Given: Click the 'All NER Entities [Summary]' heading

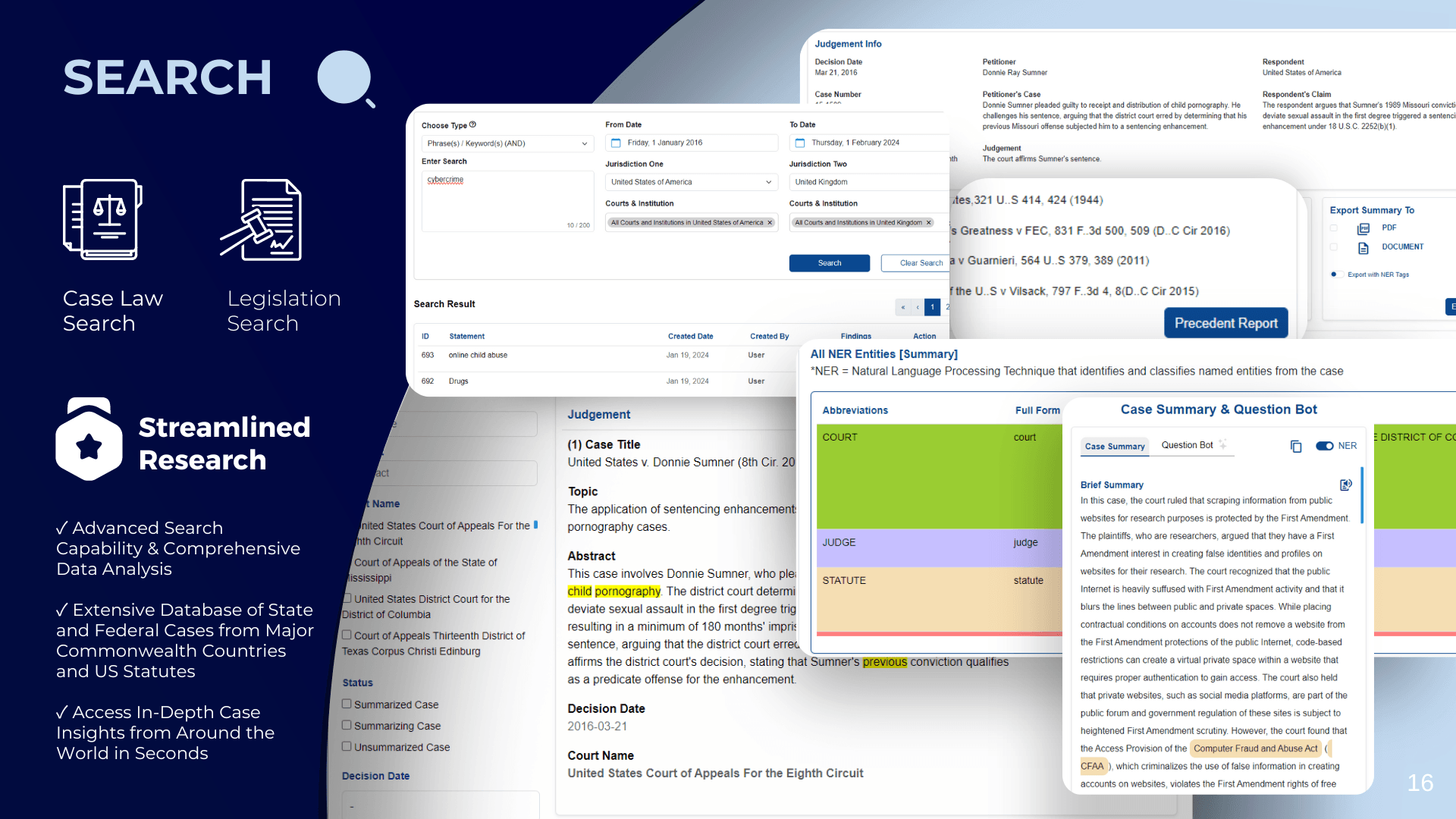Looking at the screenshot, I should 883,354.
